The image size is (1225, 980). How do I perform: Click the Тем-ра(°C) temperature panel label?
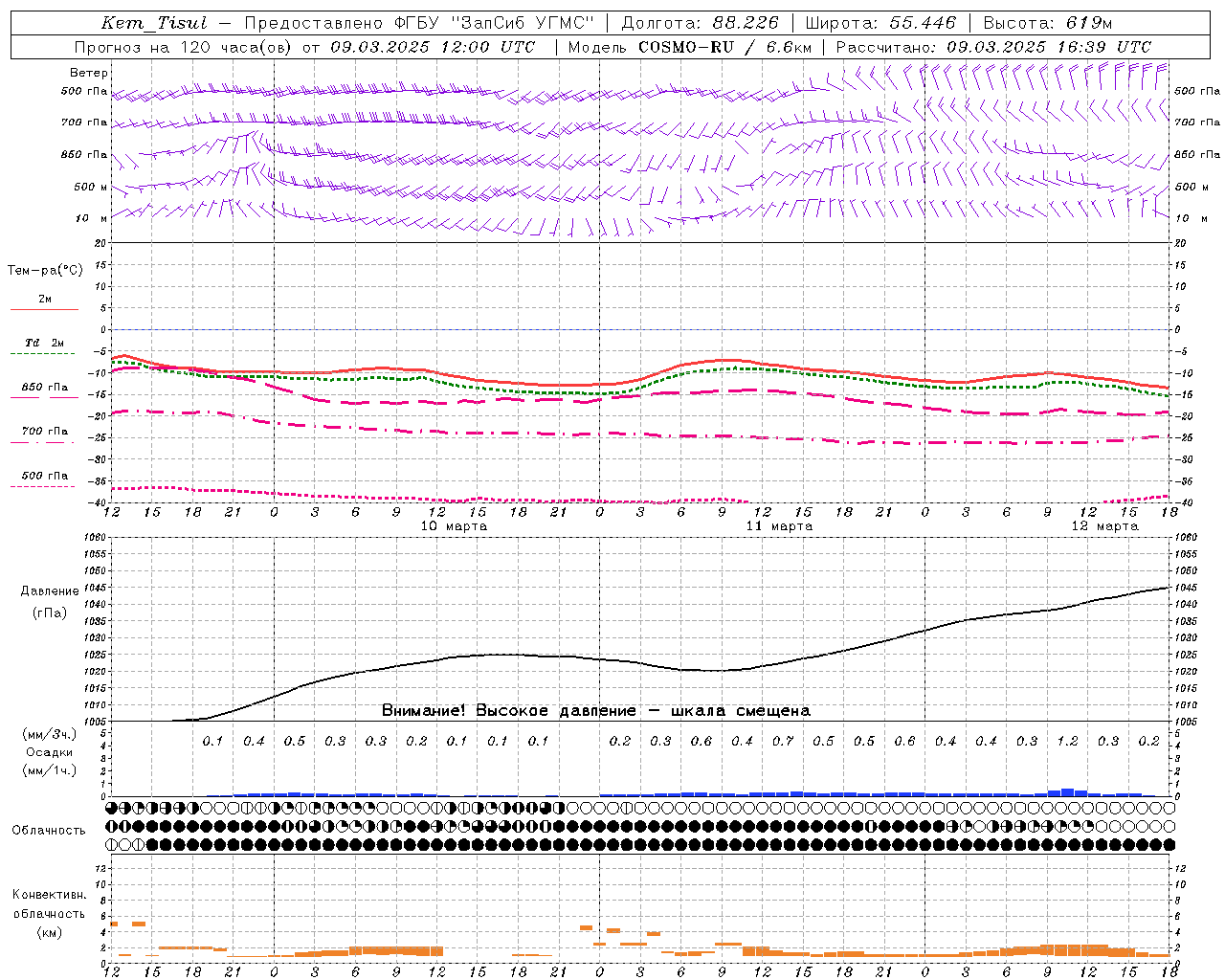(x=45, y=271)
